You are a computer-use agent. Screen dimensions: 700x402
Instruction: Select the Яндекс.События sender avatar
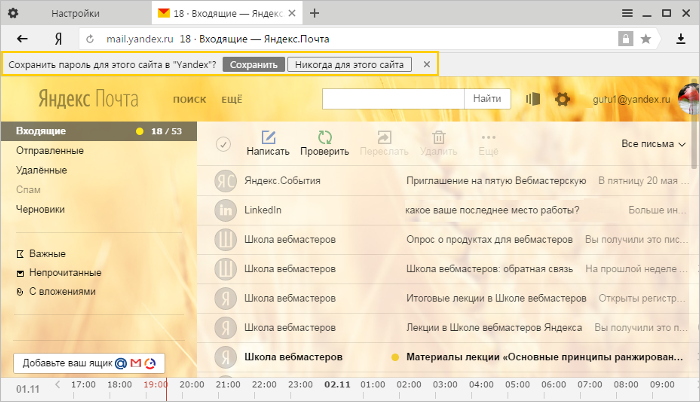click(225, 181)
